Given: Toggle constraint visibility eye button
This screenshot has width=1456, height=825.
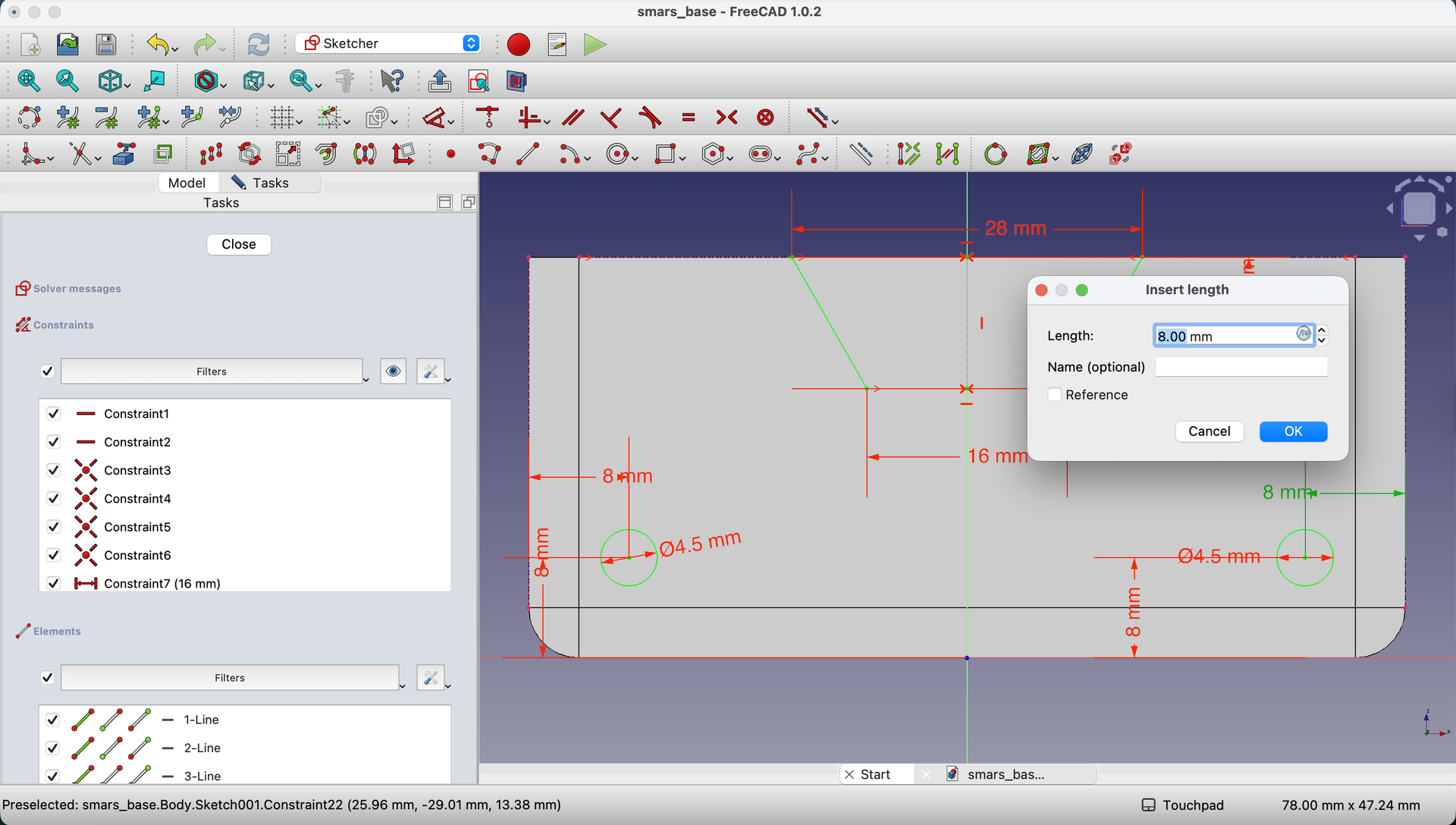Looking at the screenshot, I should pos(393,372).
